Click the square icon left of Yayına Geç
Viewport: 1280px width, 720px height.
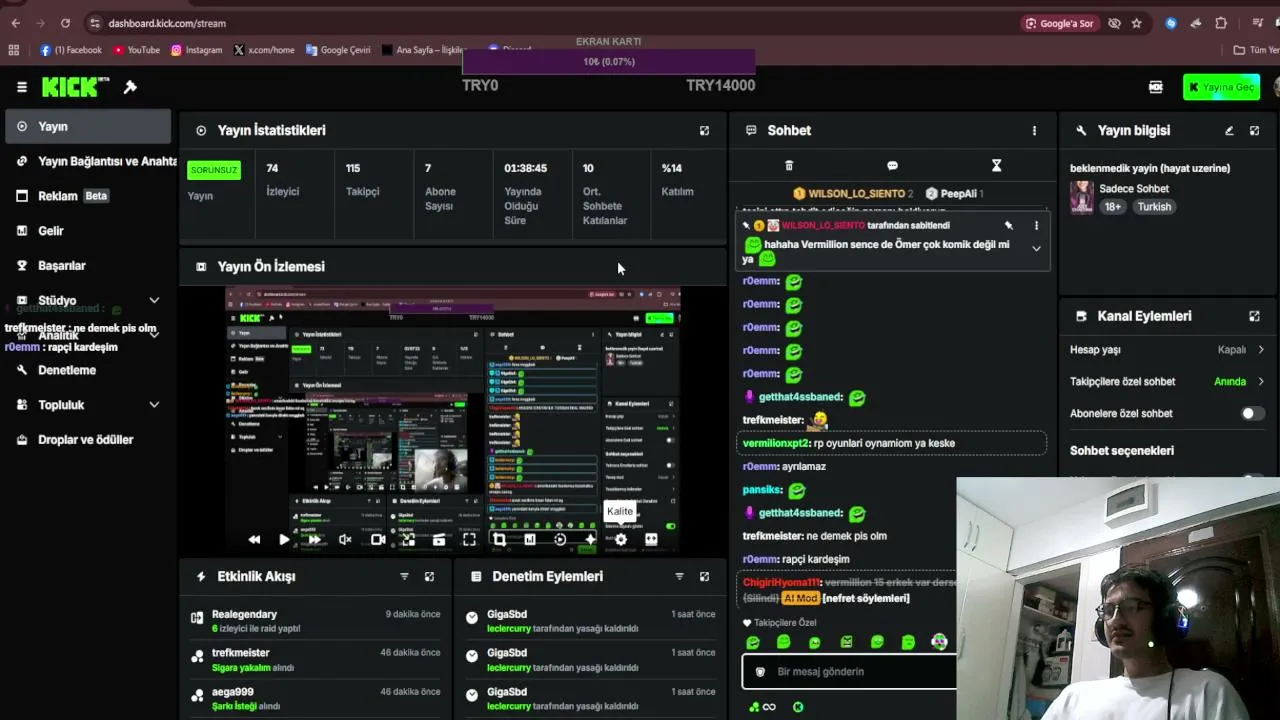coord(1156,87)
